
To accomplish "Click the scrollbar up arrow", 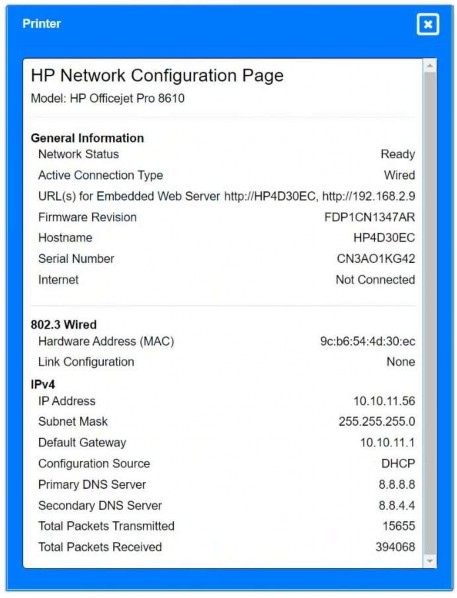I will tap(430, 66).
